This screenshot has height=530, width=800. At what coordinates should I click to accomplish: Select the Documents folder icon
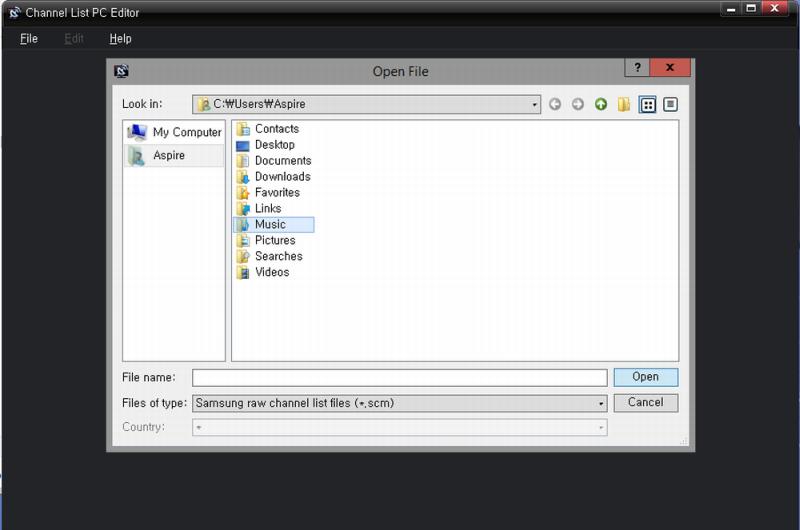(243, 161)
